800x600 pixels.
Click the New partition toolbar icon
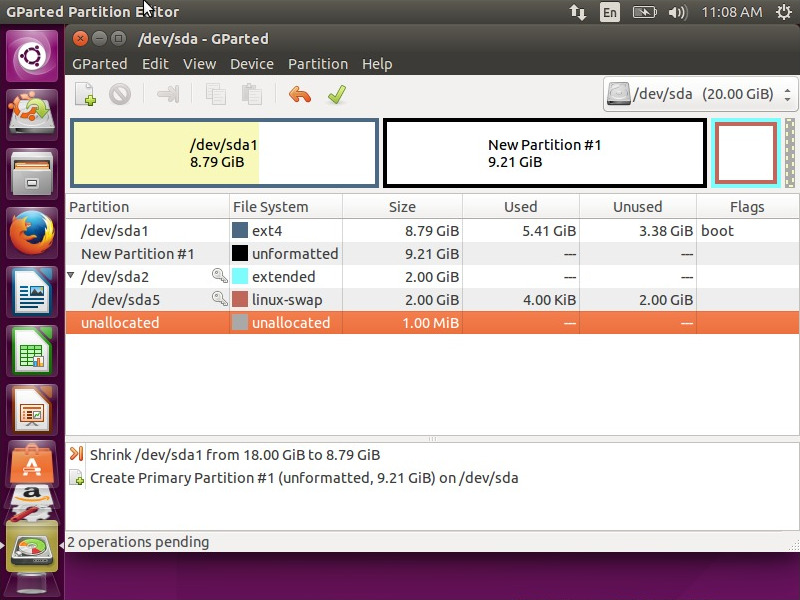click(85, 94)
